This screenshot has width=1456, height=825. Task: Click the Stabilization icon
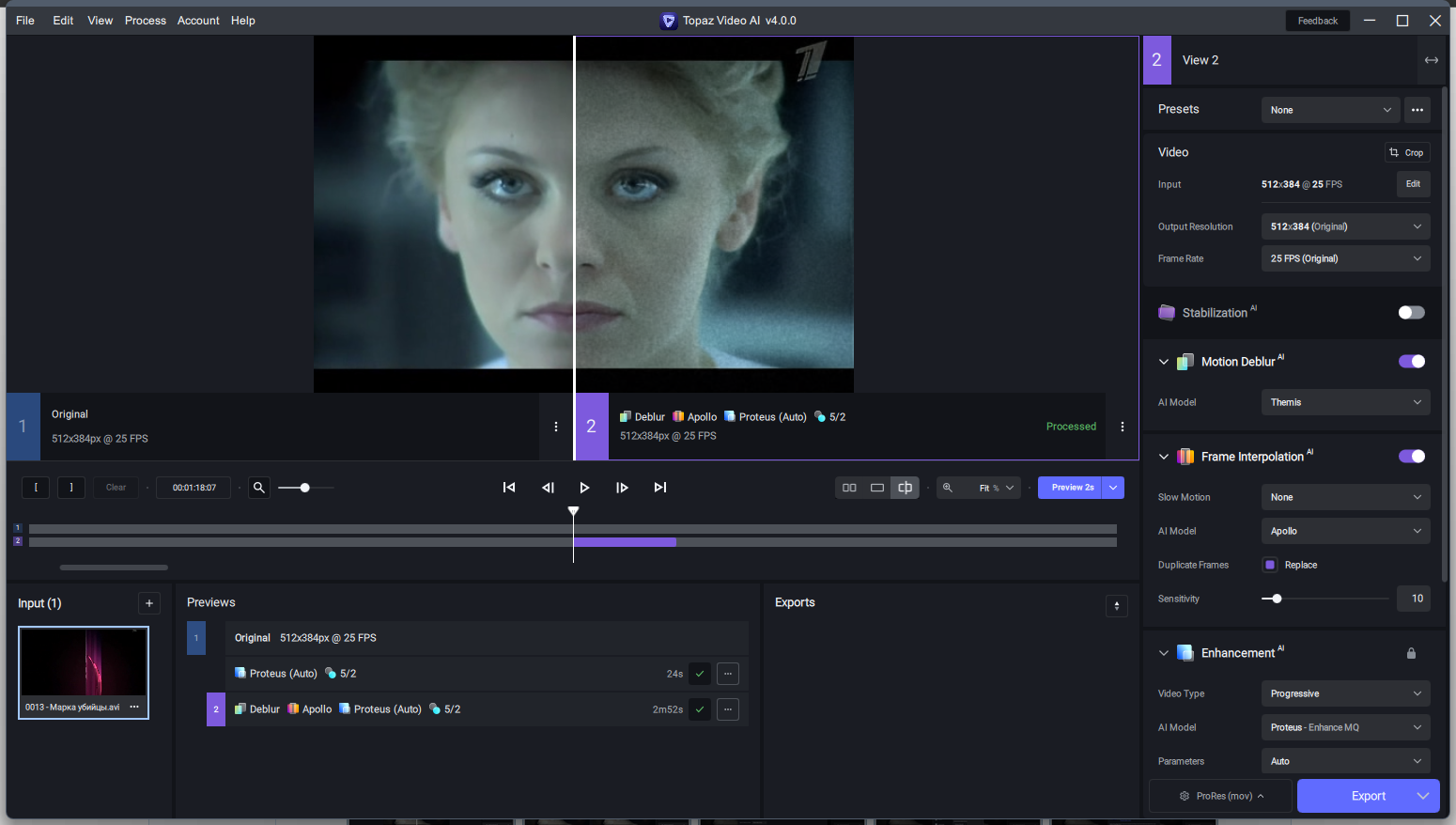[x=1167, y=313]
